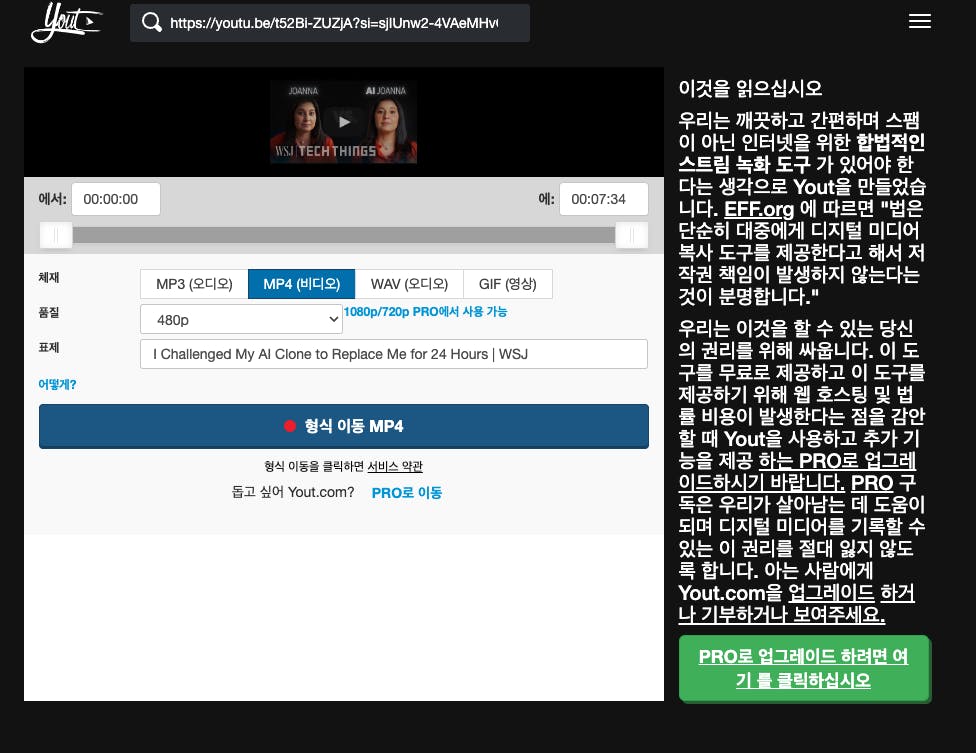The width and height of the screenshot is (976, 753).
Task: Select the WAV (오디오) format tab
Action: point(409,284)
